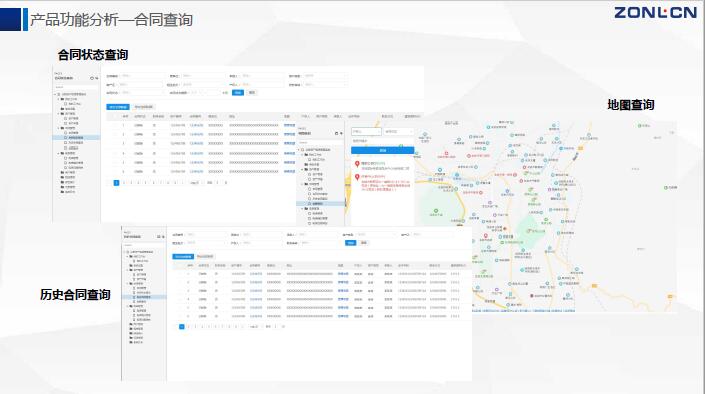
Task: Select the blue active tab above the contract status table
Action: (118, 107)
